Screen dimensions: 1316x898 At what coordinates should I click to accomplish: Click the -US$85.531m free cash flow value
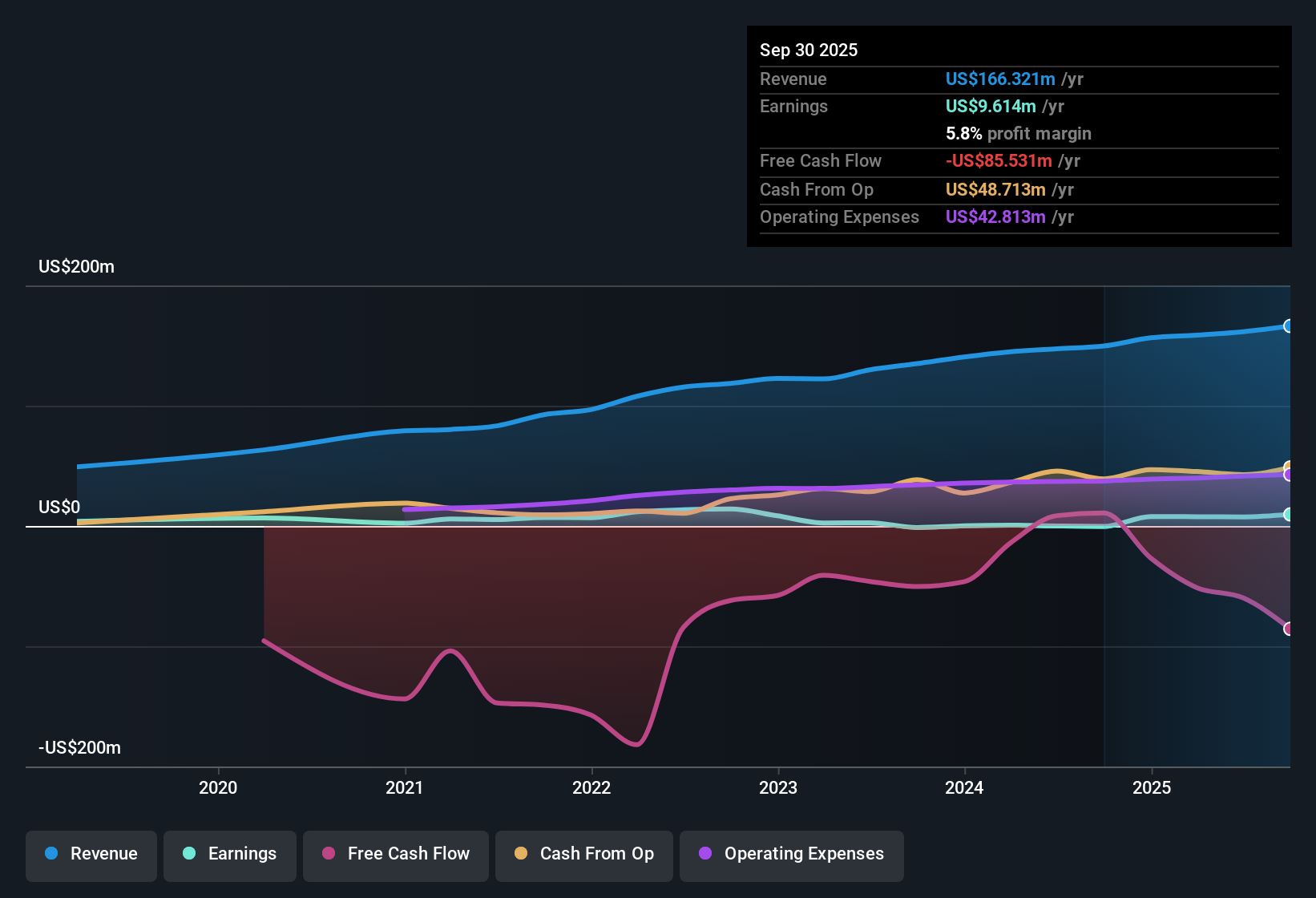tap(999, 160)
